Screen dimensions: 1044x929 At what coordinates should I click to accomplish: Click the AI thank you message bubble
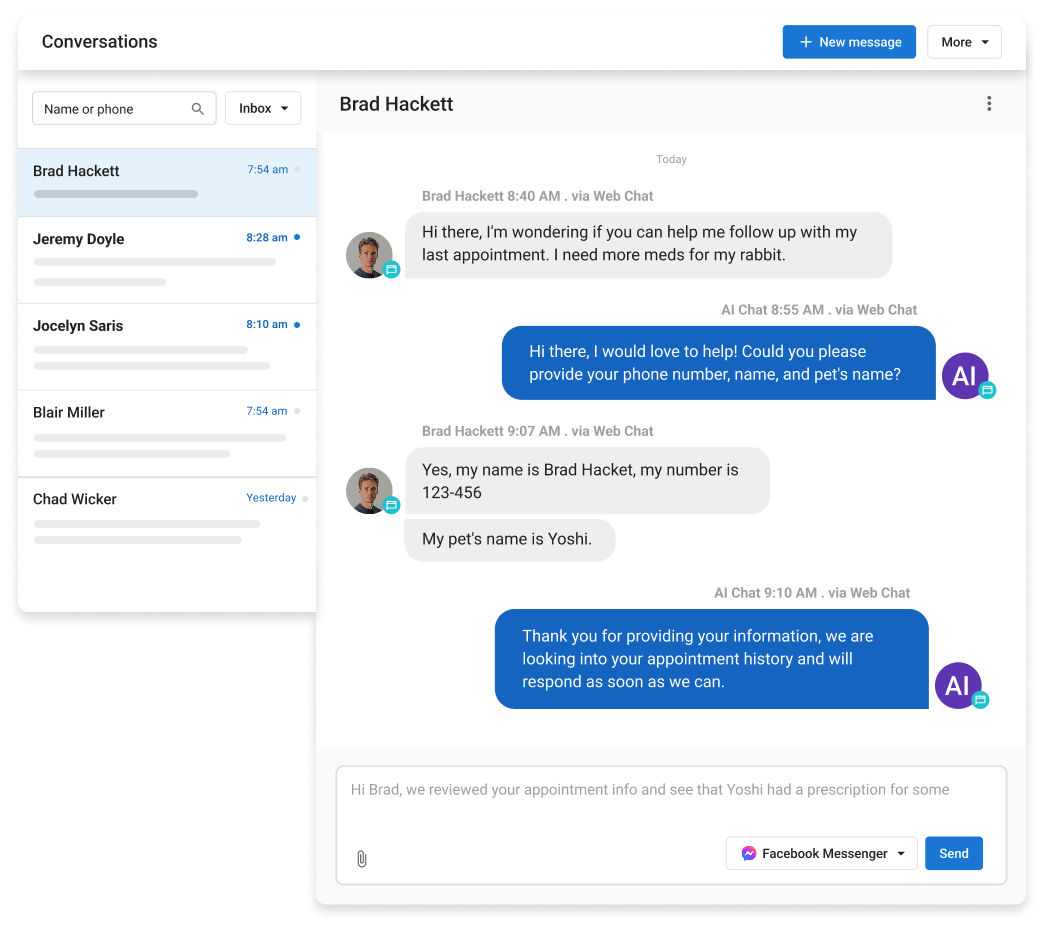coord(712,659)
